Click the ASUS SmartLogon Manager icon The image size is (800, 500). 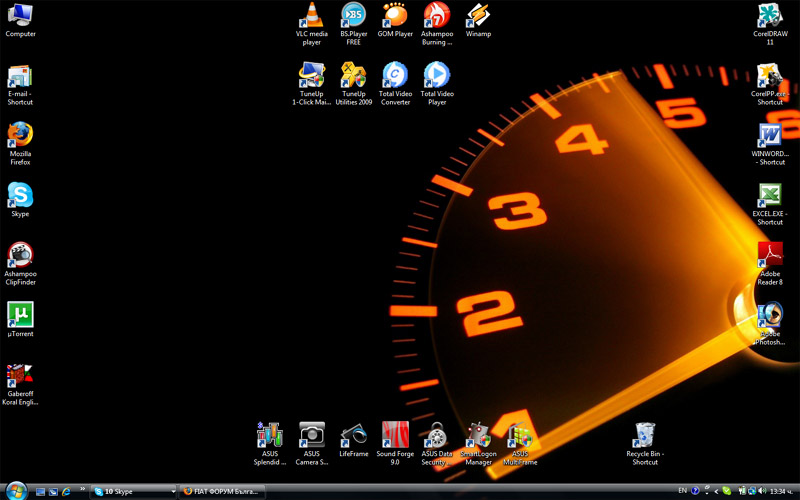coord(478,435)
